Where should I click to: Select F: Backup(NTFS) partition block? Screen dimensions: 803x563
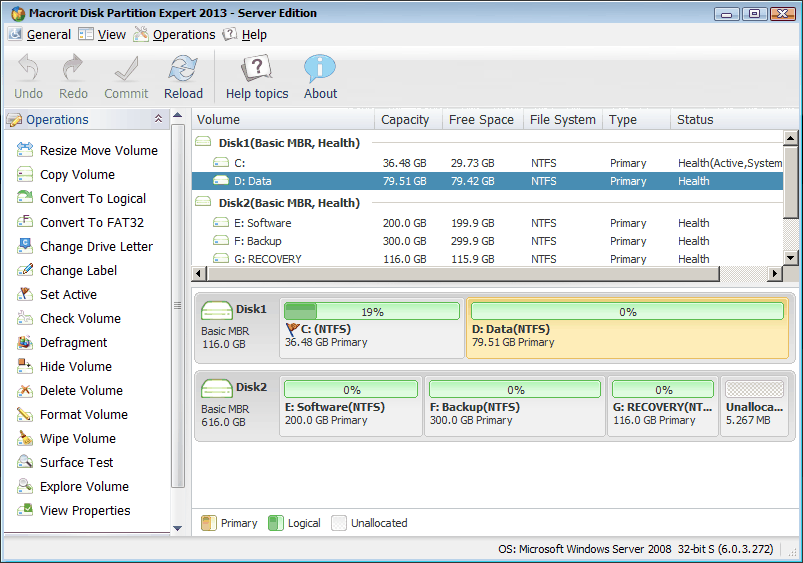[x=515, y=406]
